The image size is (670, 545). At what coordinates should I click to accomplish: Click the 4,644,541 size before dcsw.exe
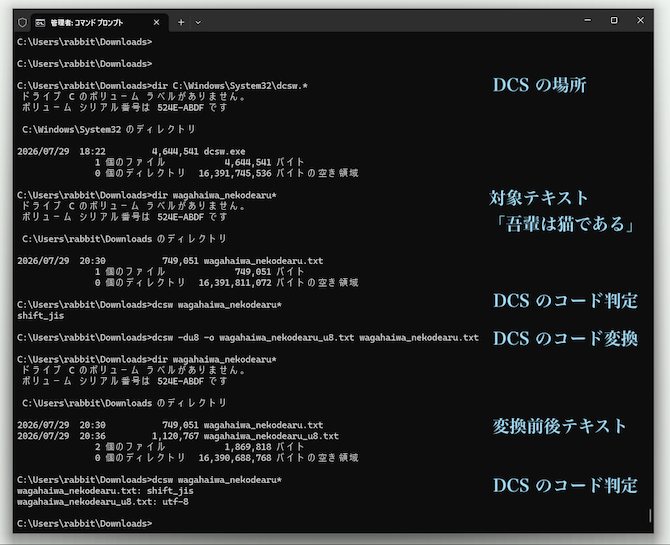coord(175,151)
